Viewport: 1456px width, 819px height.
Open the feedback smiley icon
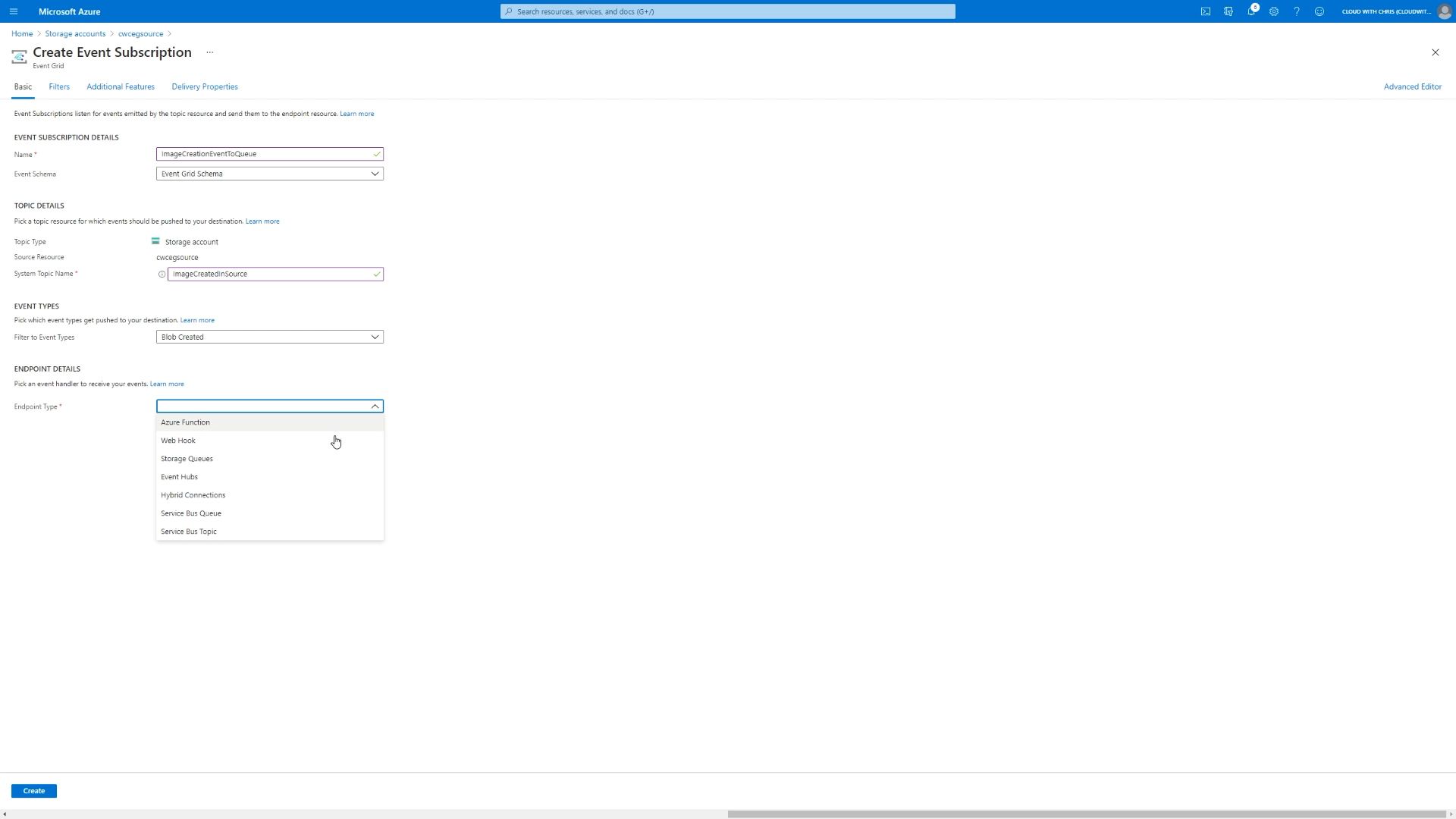click(1319, 11)
